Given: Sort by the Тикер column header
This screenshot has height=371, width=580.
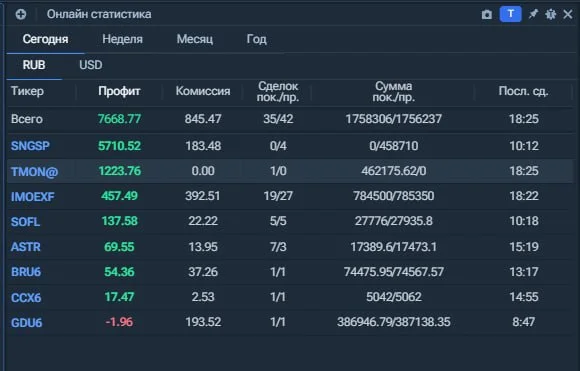Looking at the screenshot, I should 27,91.
